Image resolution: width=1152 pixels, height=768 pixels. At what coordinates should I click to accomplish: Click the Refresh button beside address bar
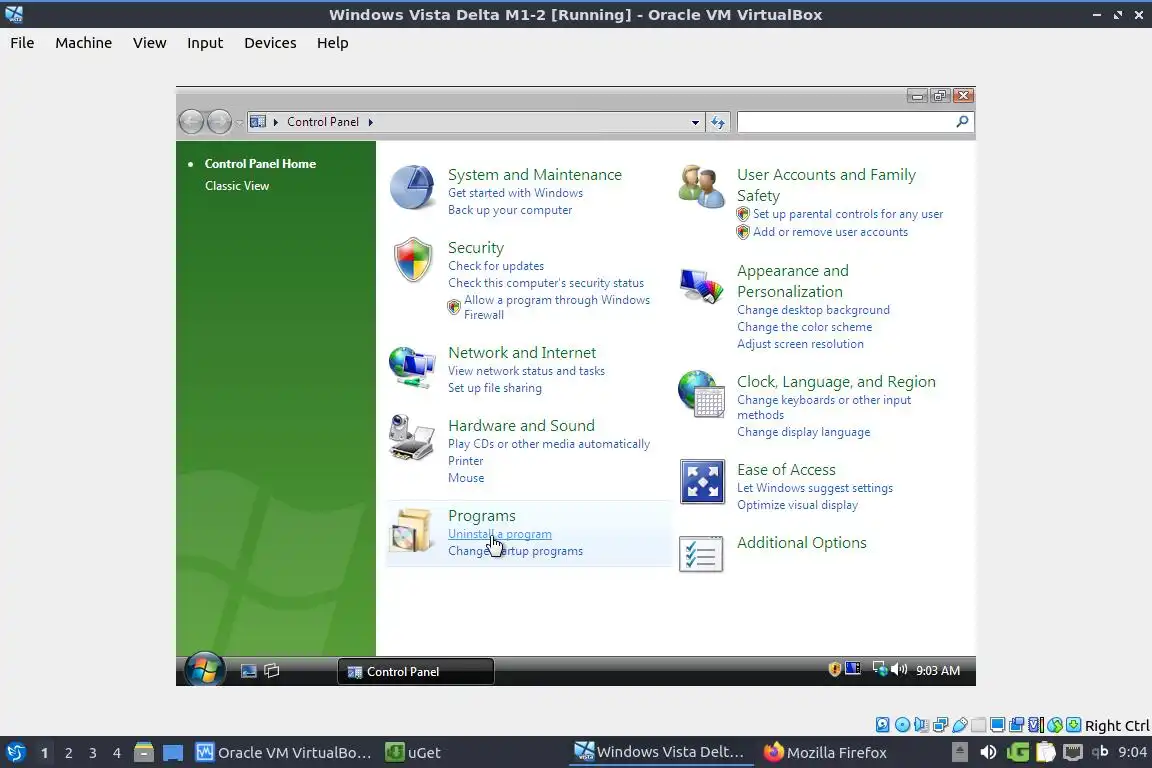(x=718, y=122)
